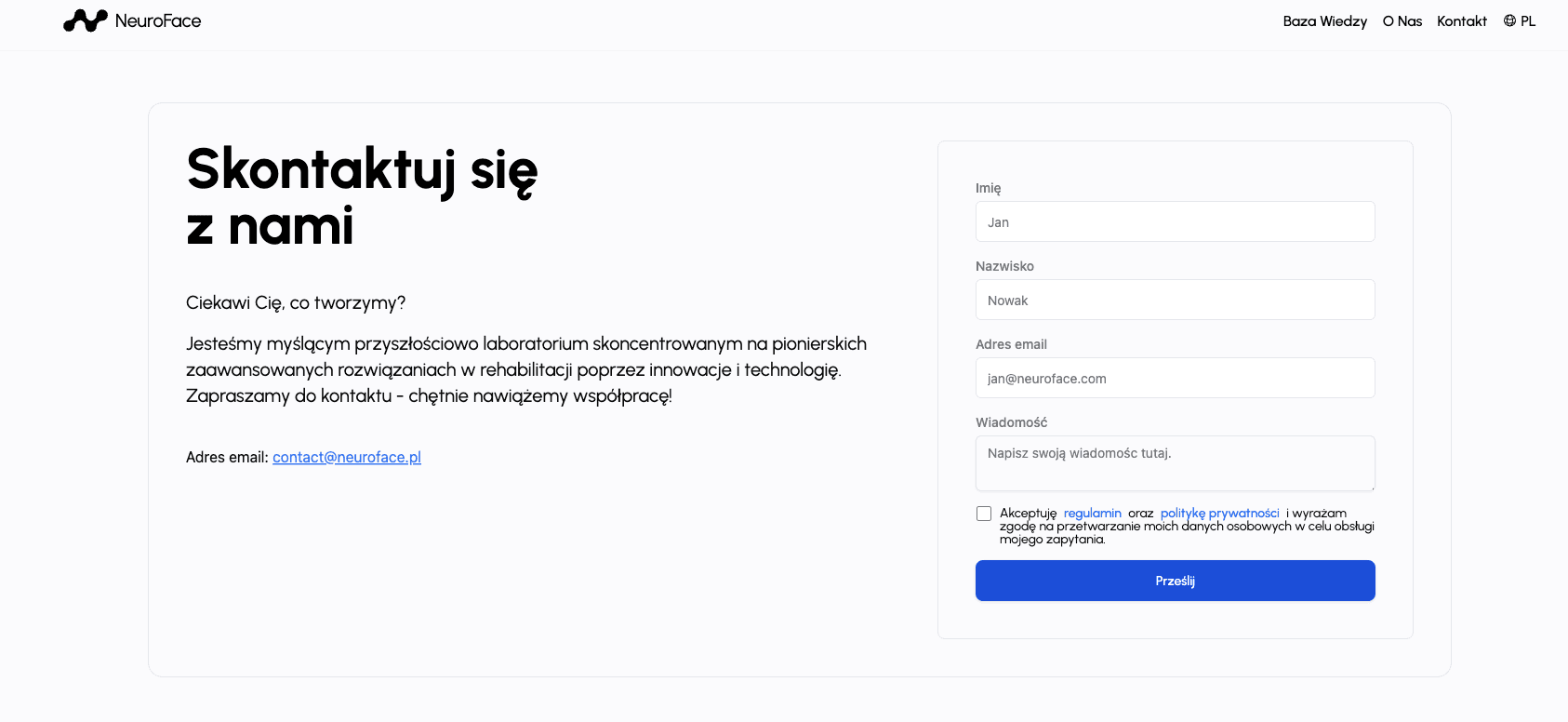
Task: Grab the Wiadomość textarea resize handle
Action: [1371, 487]
